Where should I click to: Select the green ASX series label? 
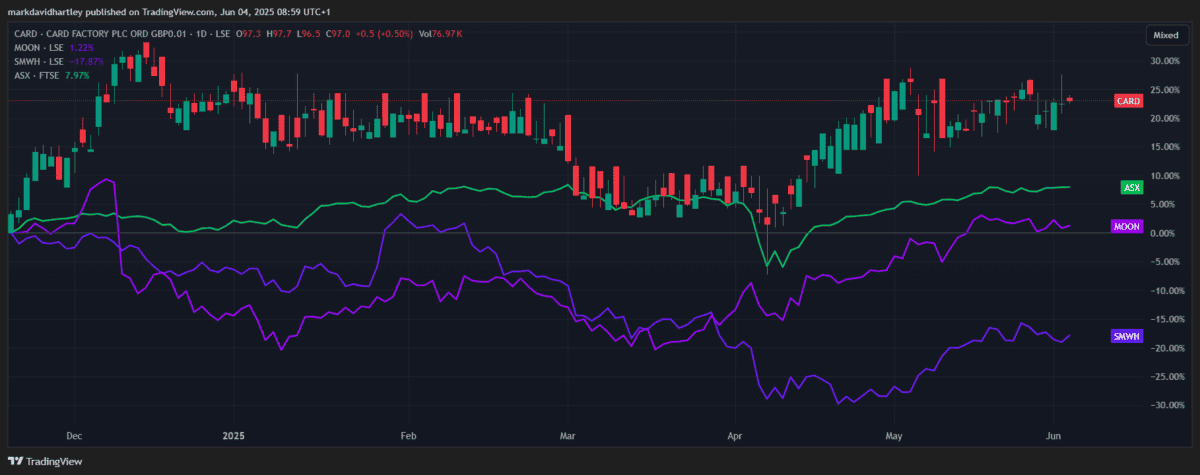1132,187
